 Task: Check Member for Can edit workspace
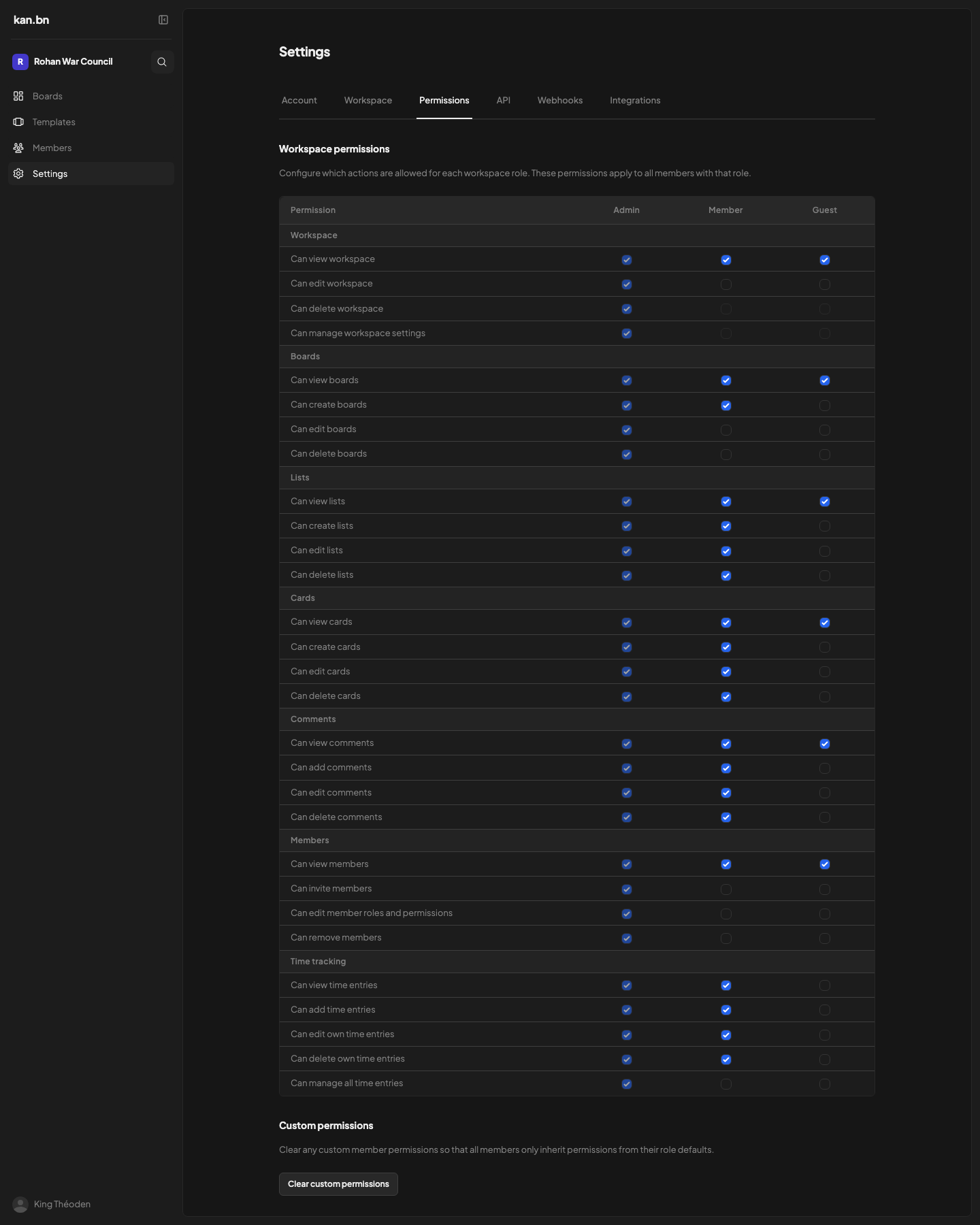pos(726,284)
